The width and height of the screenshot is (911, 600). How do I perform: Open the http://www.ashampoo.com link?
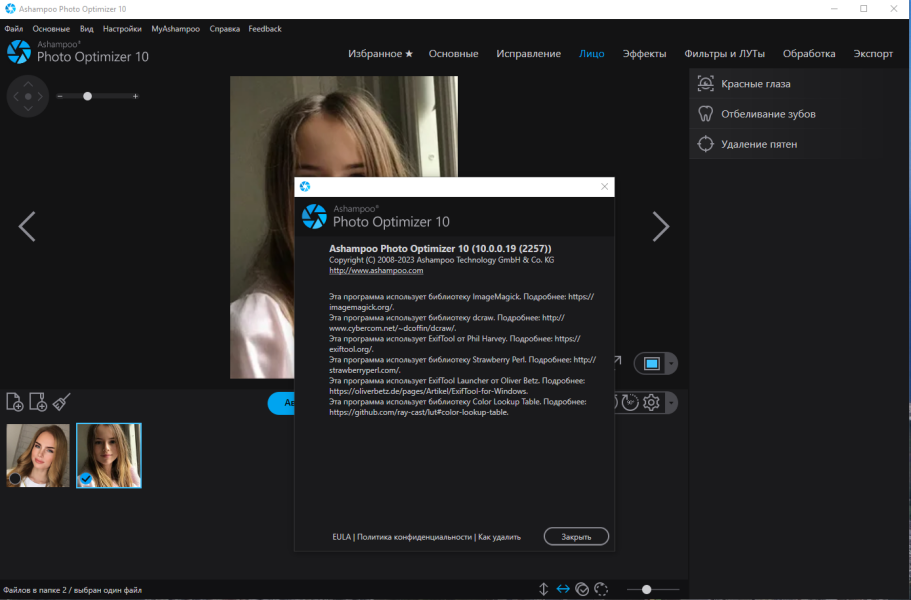376,271
